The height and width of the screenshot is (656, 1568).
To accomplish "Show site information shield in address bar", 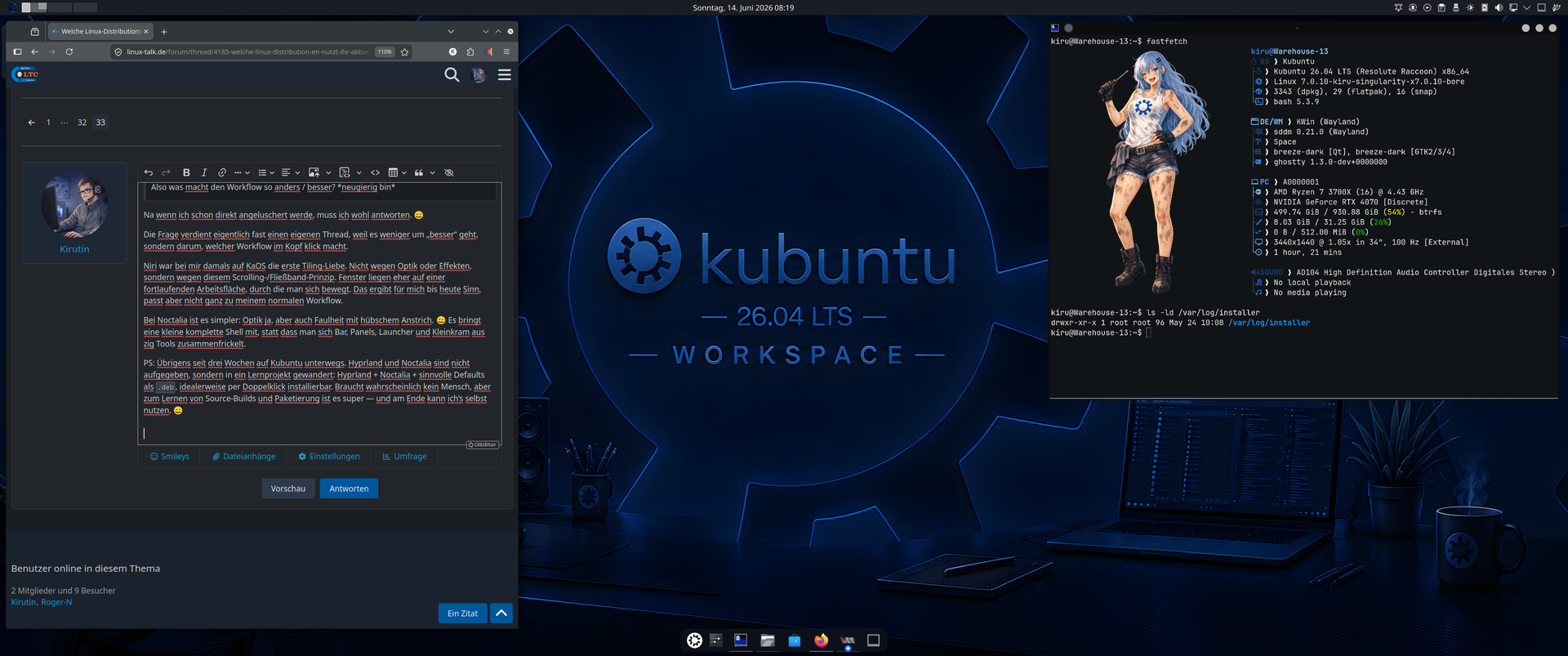I will coord(118,51).
